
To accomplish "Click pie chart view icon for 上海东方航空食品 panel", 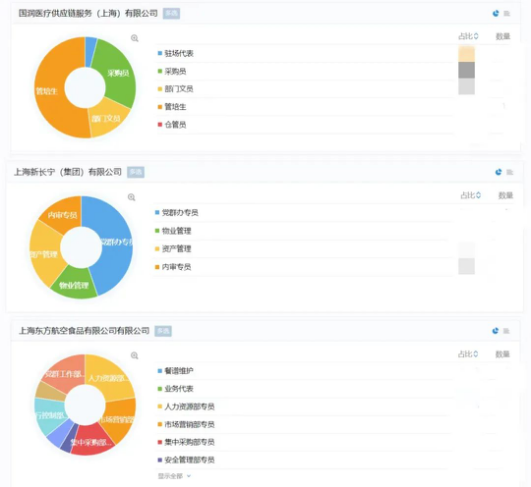I will coord(495,331).
